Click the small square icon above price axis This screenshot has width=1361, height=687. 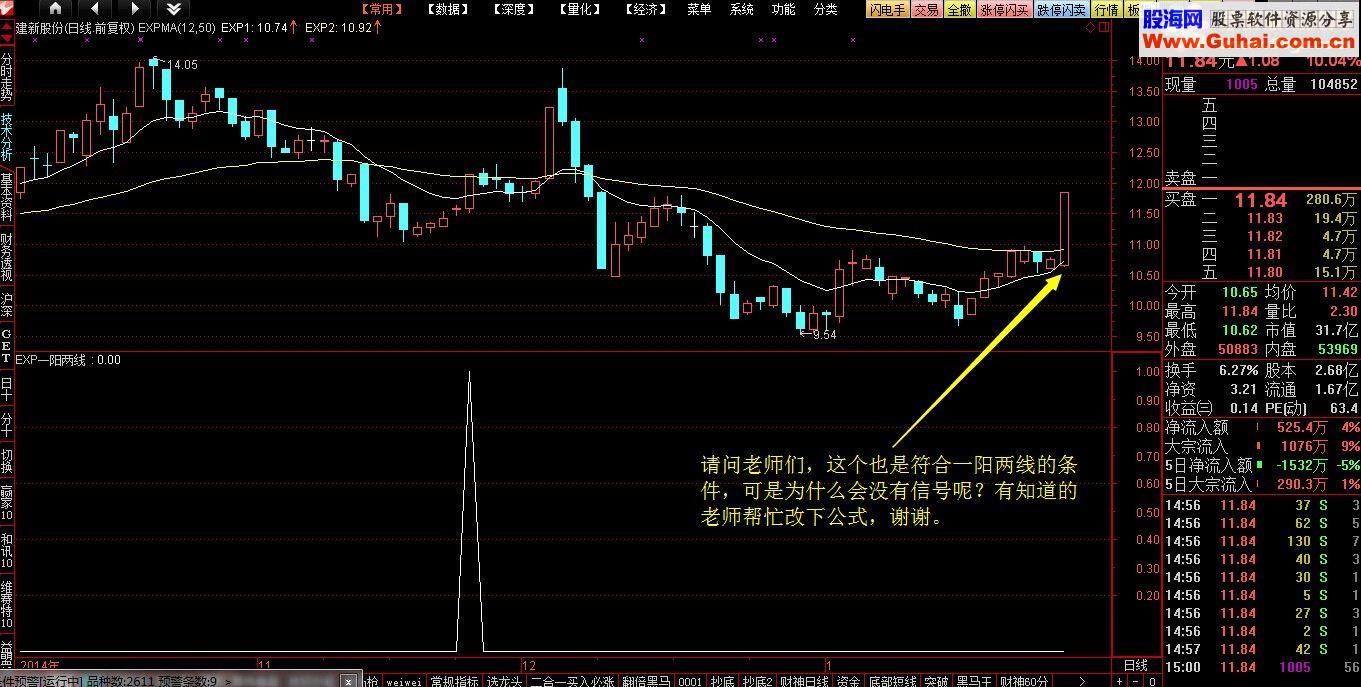[1103, 28]
